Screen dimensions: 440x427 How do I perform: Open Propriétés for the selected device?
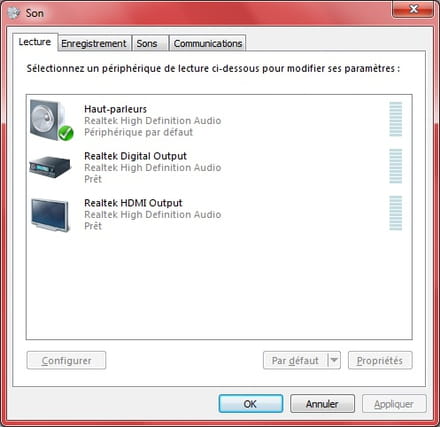click(380, 360)
